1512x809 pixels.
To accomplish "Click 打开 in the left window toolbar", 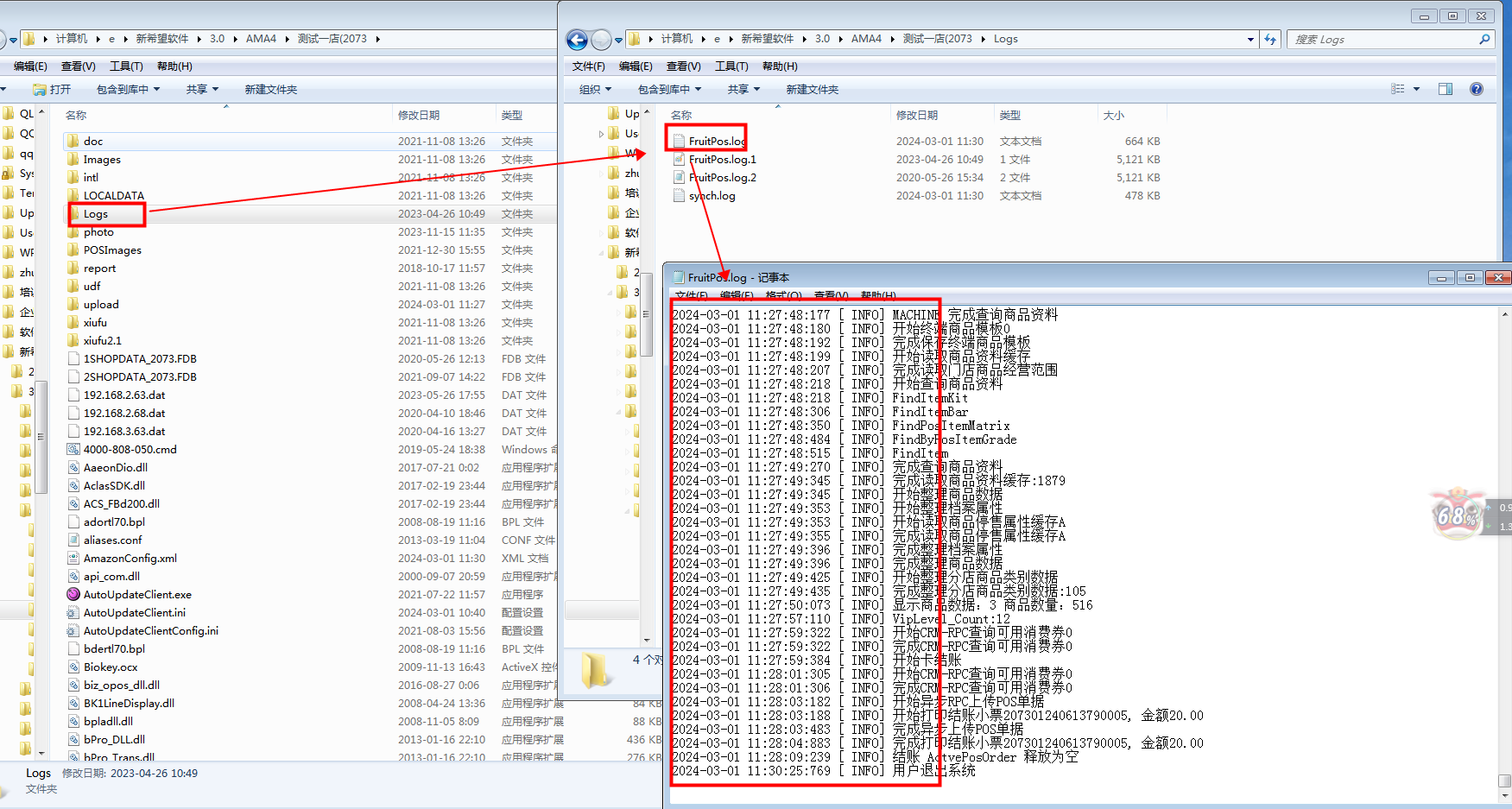I will 52,89.
